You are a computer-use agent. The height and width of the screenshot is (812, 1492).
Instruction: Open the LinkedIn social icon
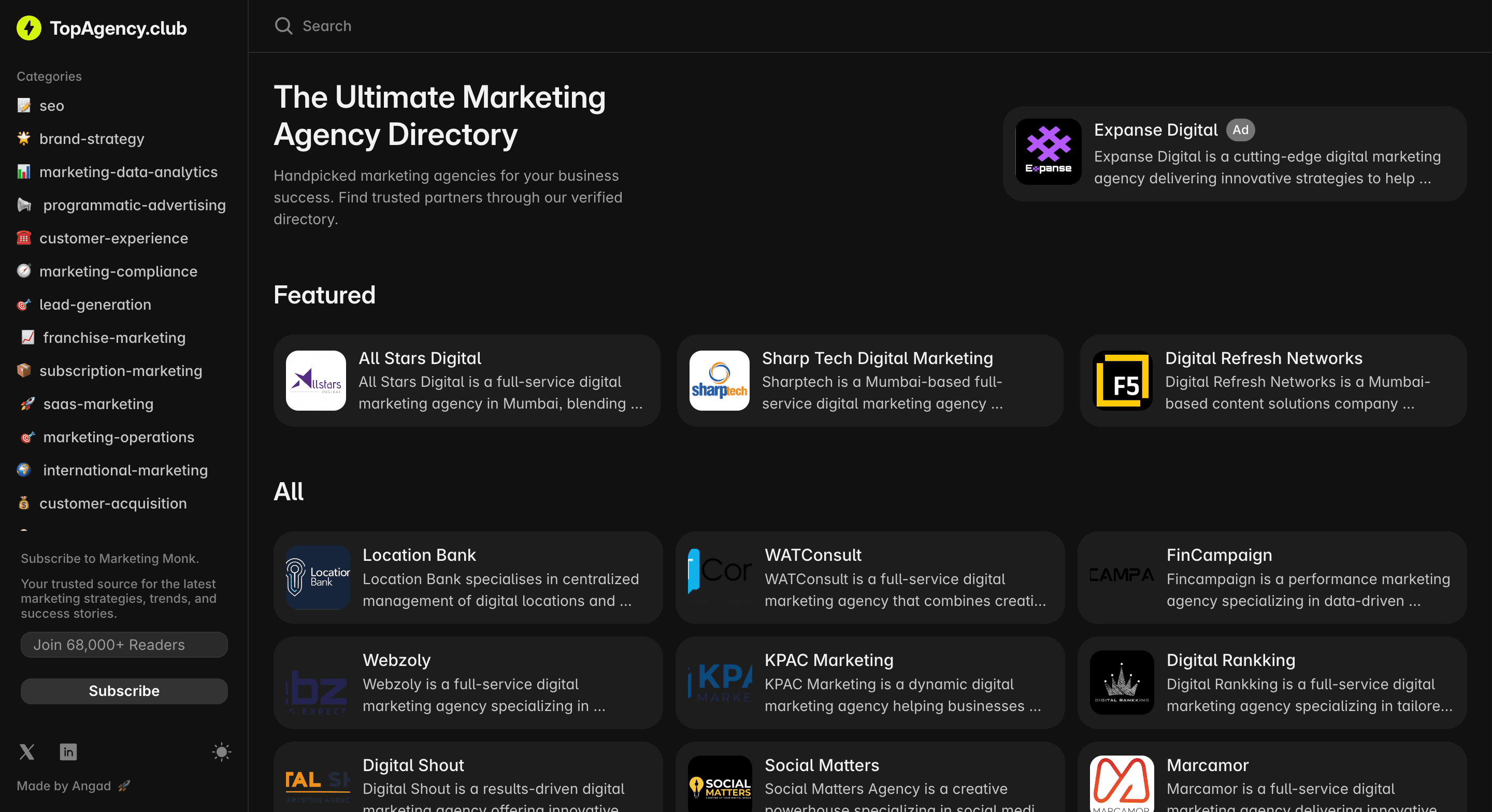pos(68,752)
